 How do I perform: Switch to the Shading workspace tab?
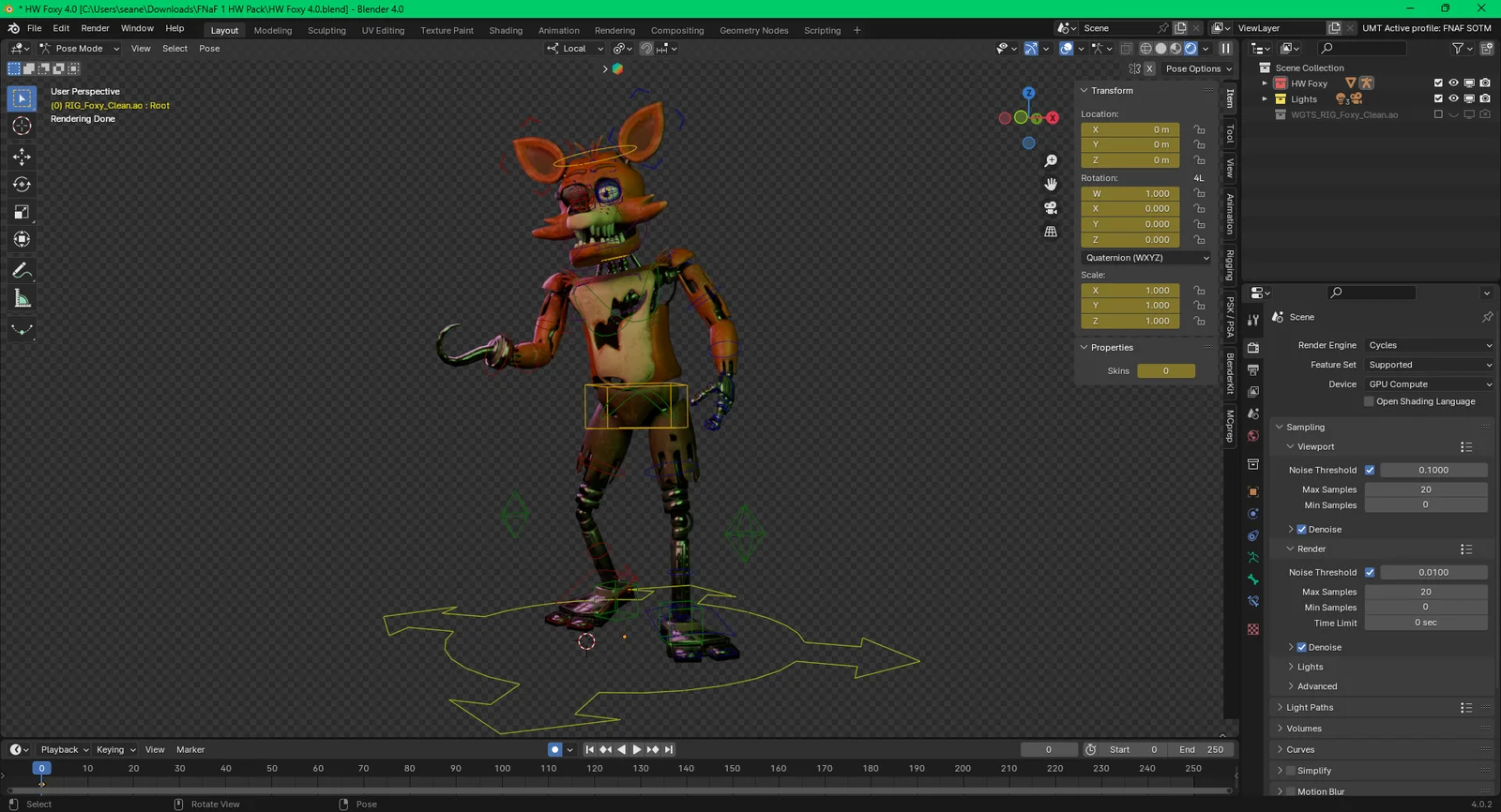coord(506,30)
